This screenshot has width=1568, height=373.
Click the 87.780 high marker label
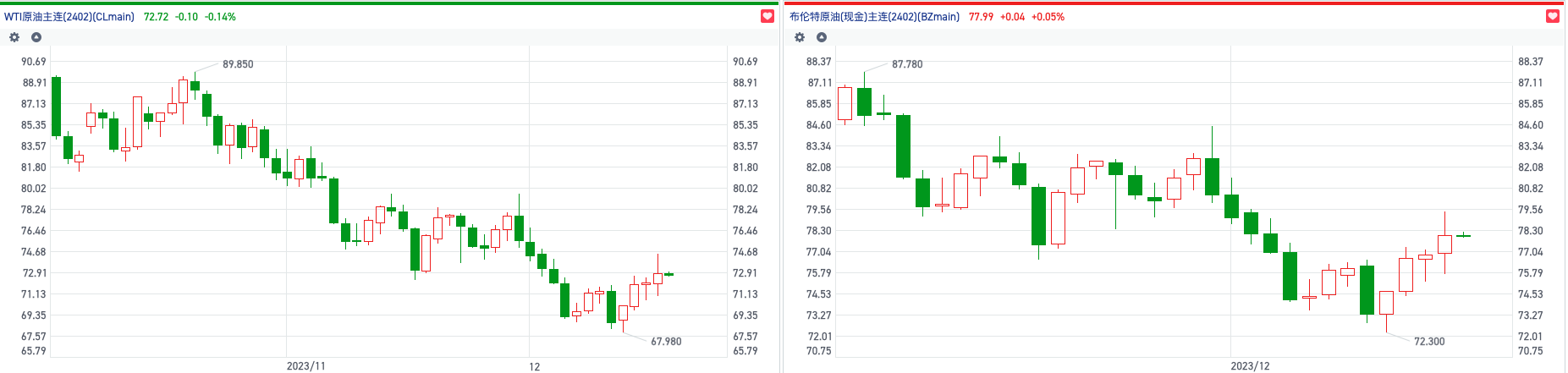(x=907, y=64)
